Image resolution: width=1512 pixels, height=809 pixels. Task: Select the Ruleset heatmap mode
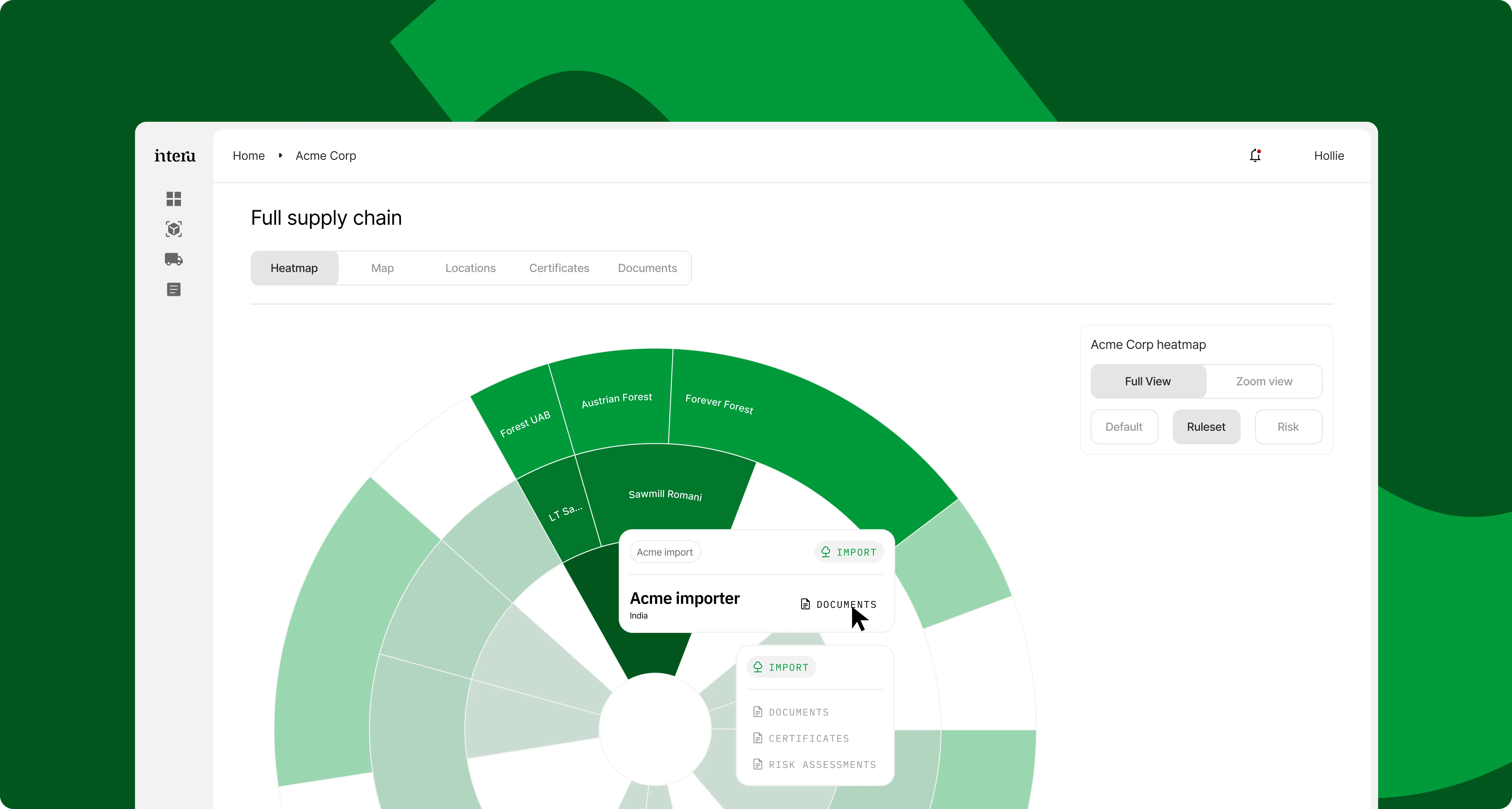tap(1206, 427)
